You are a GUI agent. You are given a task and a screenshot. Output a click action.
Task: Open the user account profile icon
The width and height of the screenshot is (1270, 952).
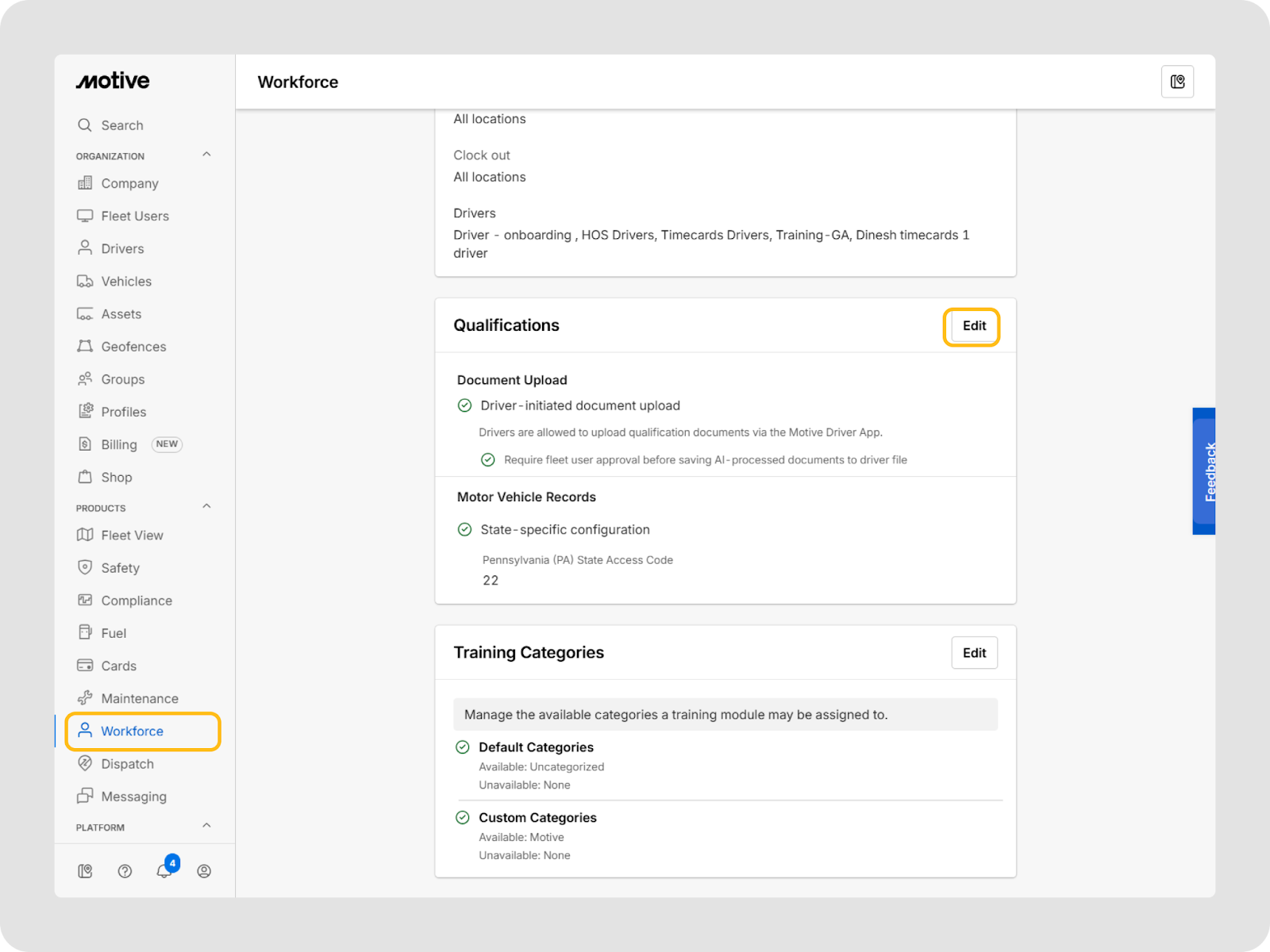(x=204, y=871)
